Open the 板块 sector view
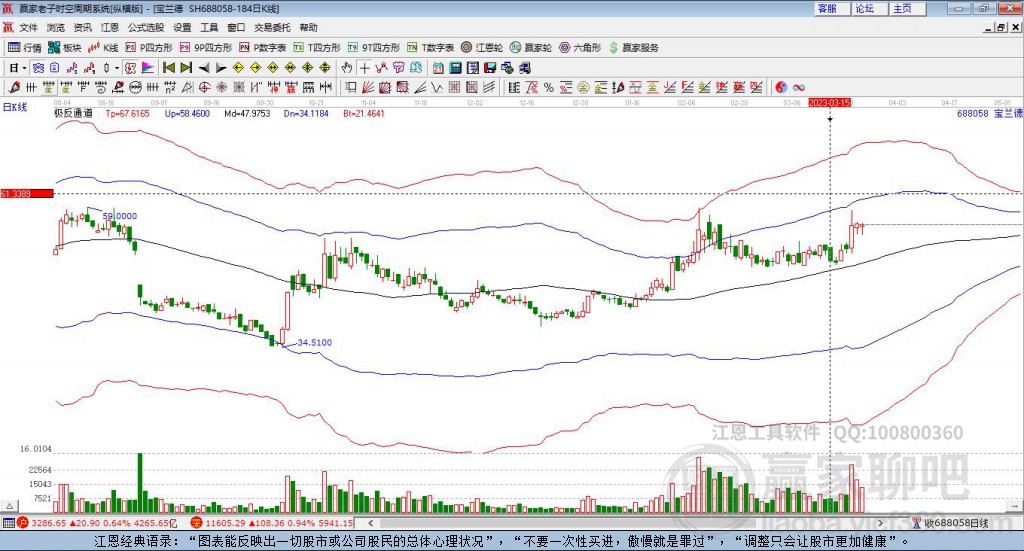 click(x=65, y=48)
